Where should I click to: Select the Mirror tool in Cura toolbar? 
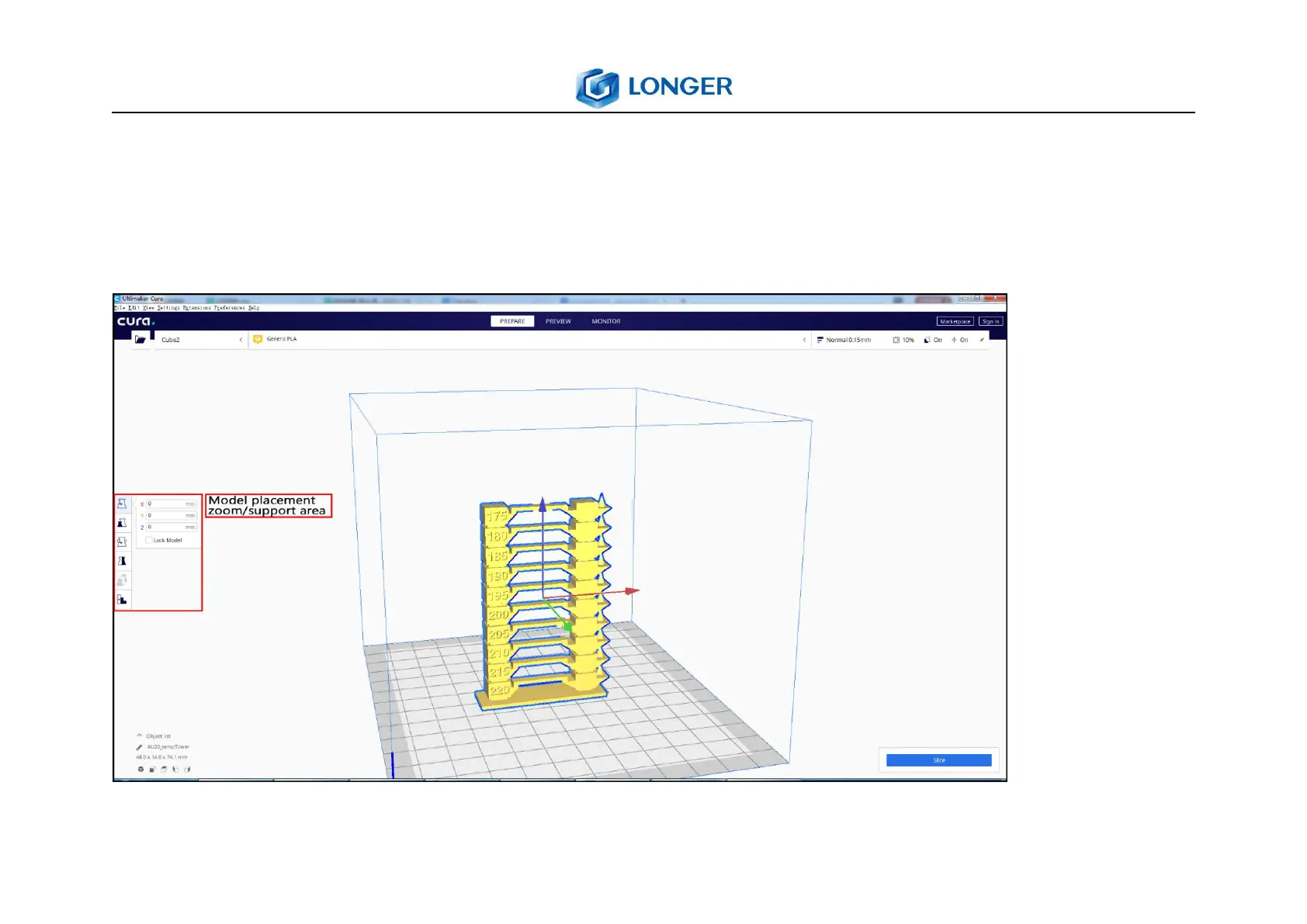click(x=122, y=561)
